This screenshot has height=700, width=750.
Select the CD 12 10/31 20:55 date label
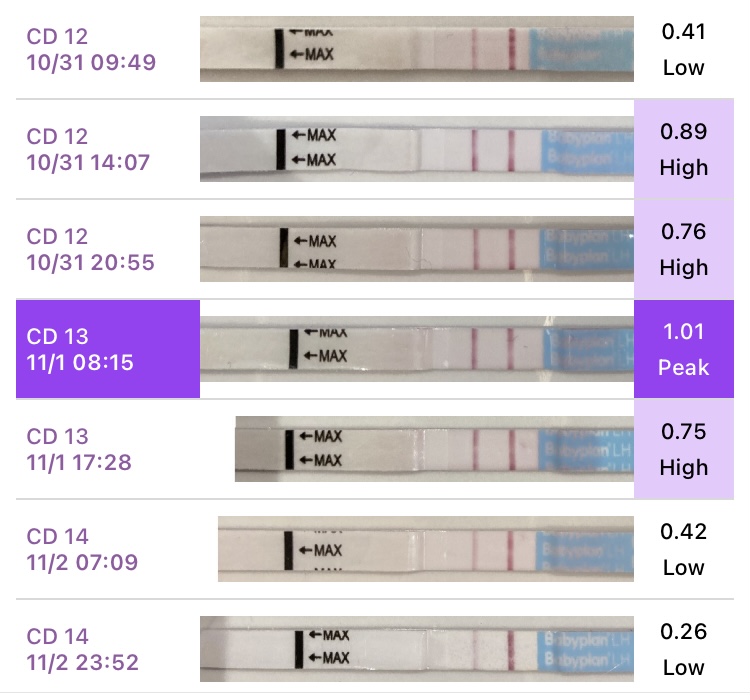pos(90,249)
